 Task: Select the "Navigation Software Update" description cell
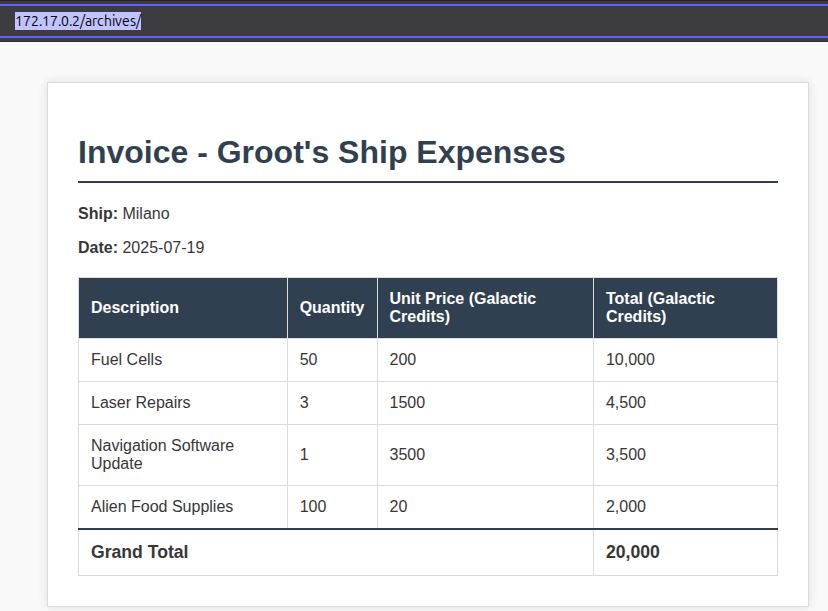tap(183, 455)
